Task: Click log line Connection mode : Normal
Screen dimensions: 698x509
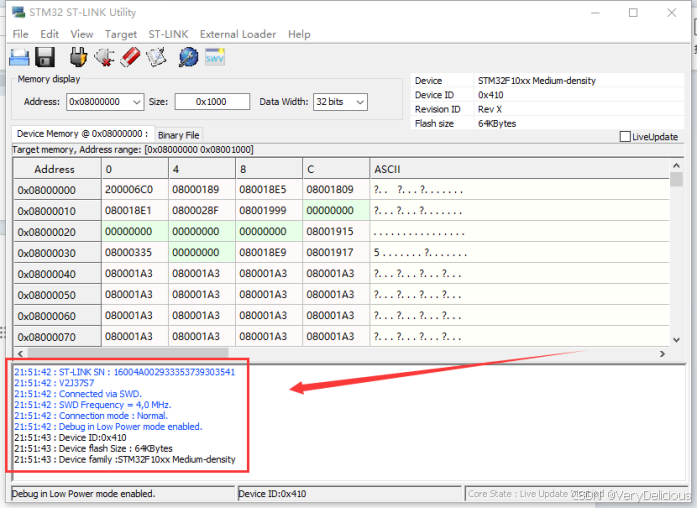Action: coord(91,416)
